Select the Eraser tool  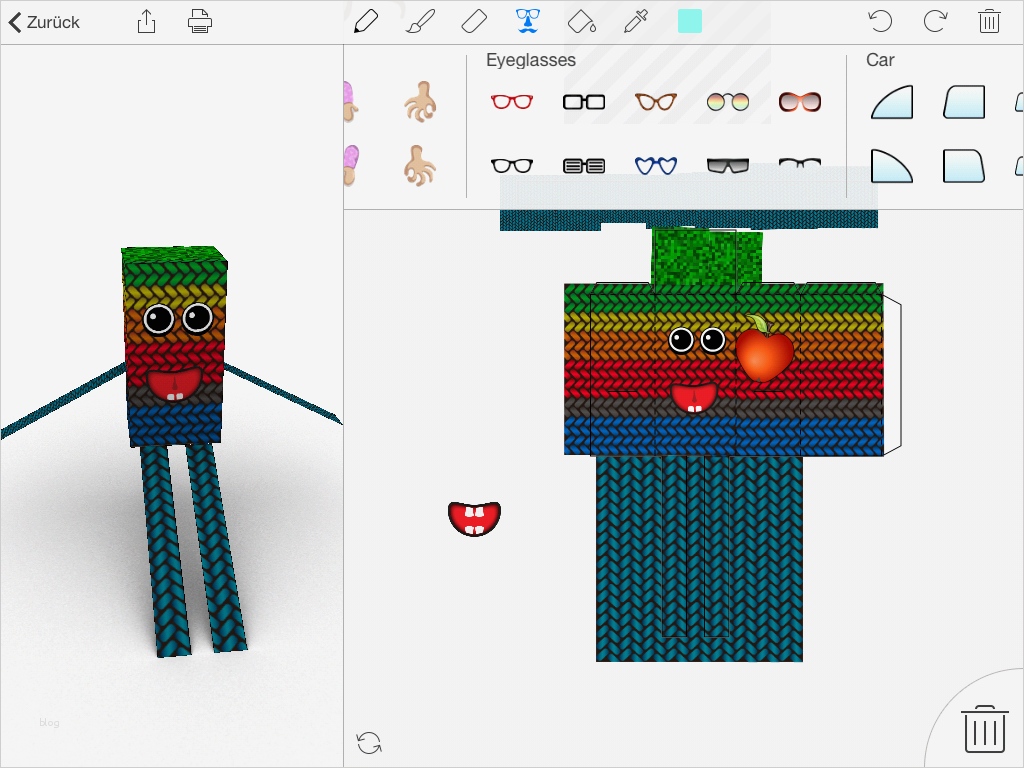pyautogui.click(x=474, y=22)
